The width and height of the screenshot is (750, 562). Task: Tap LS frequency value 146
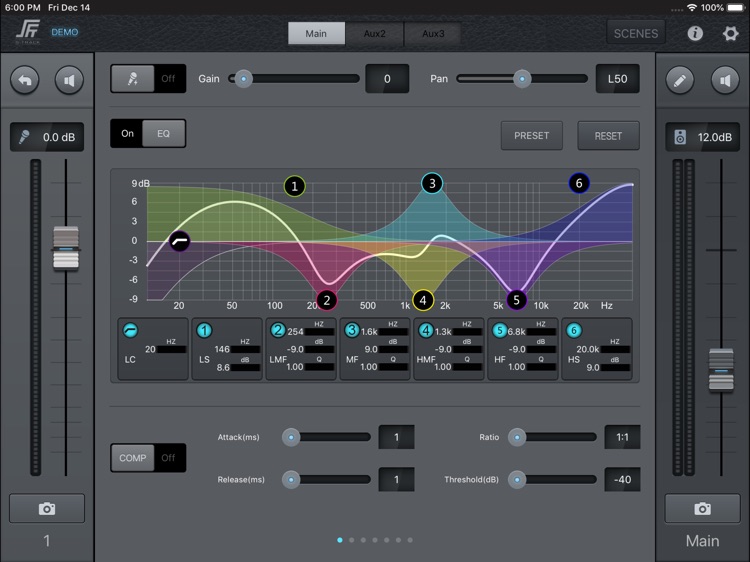coord(222,349)
